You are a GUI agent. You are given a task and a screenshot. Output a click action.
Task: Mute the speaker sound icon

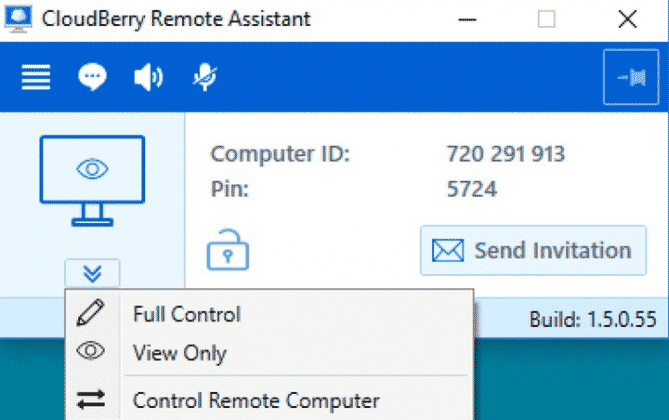coord(148,77)
